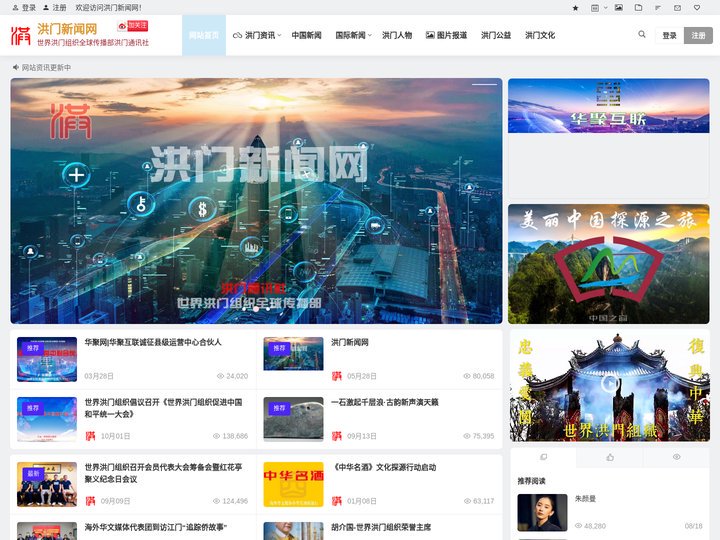This screenshot has width=720, height=540.
Task: Open article 海外华文媒体代表团到访江门
Action: [156, 527]
